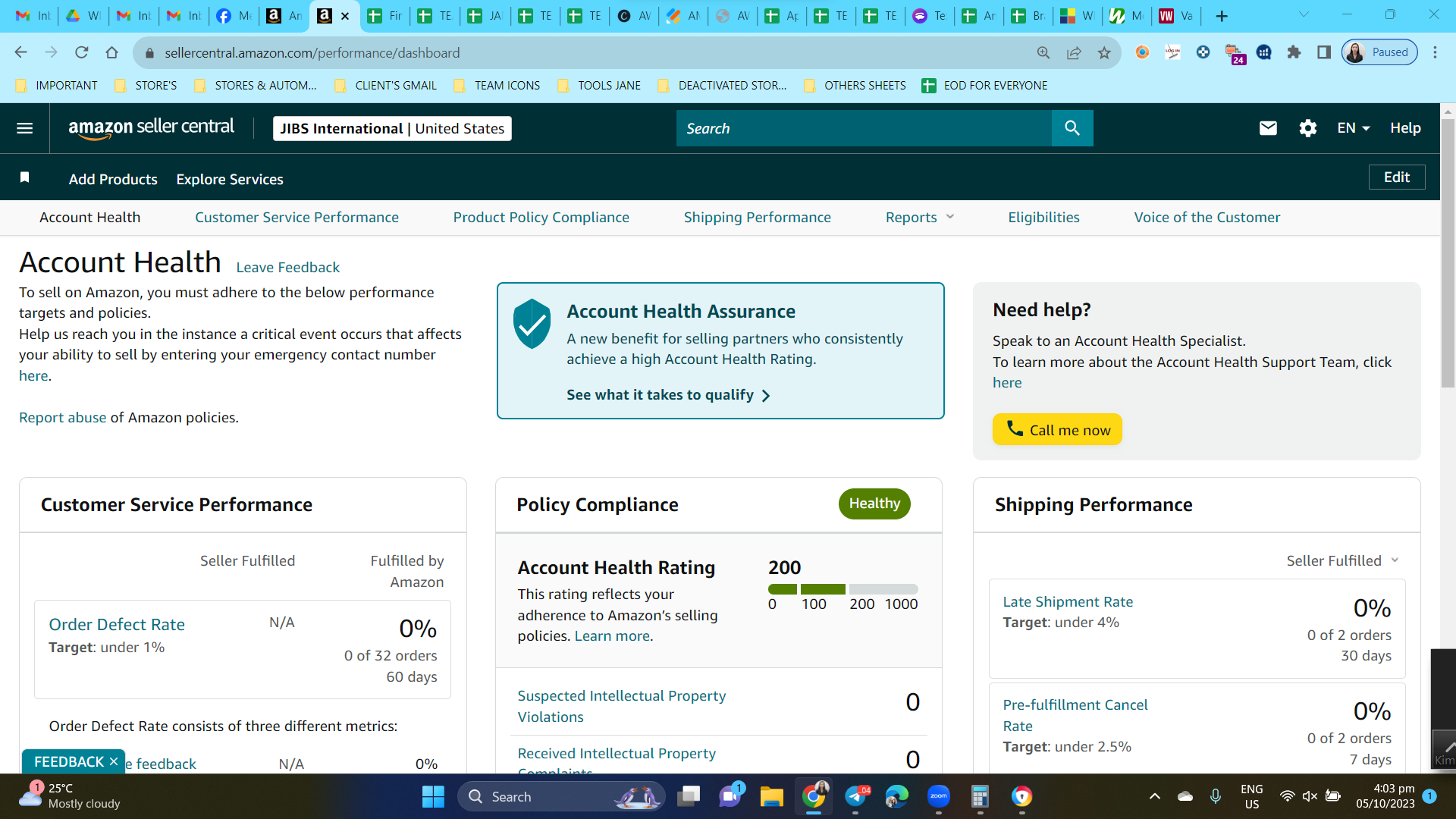
Task: Share this page from the address bar
Action: (x=1074, y=52)
